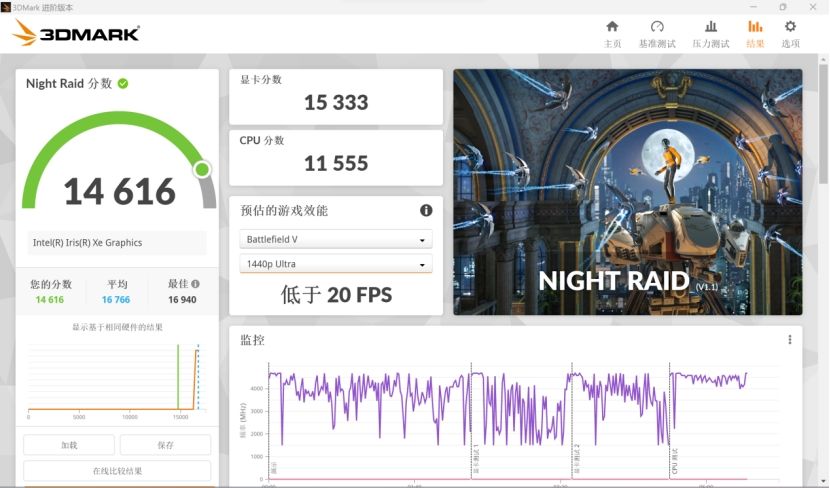Viewport: 830px width, 488px height.
Task: Click the main score 14 616
Action: tap(120, 191)
